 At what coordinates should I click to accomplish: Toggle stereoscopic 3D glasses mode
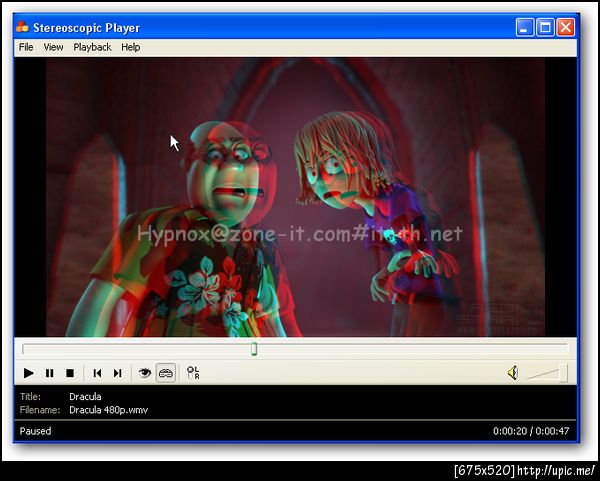tap(166, 373)
